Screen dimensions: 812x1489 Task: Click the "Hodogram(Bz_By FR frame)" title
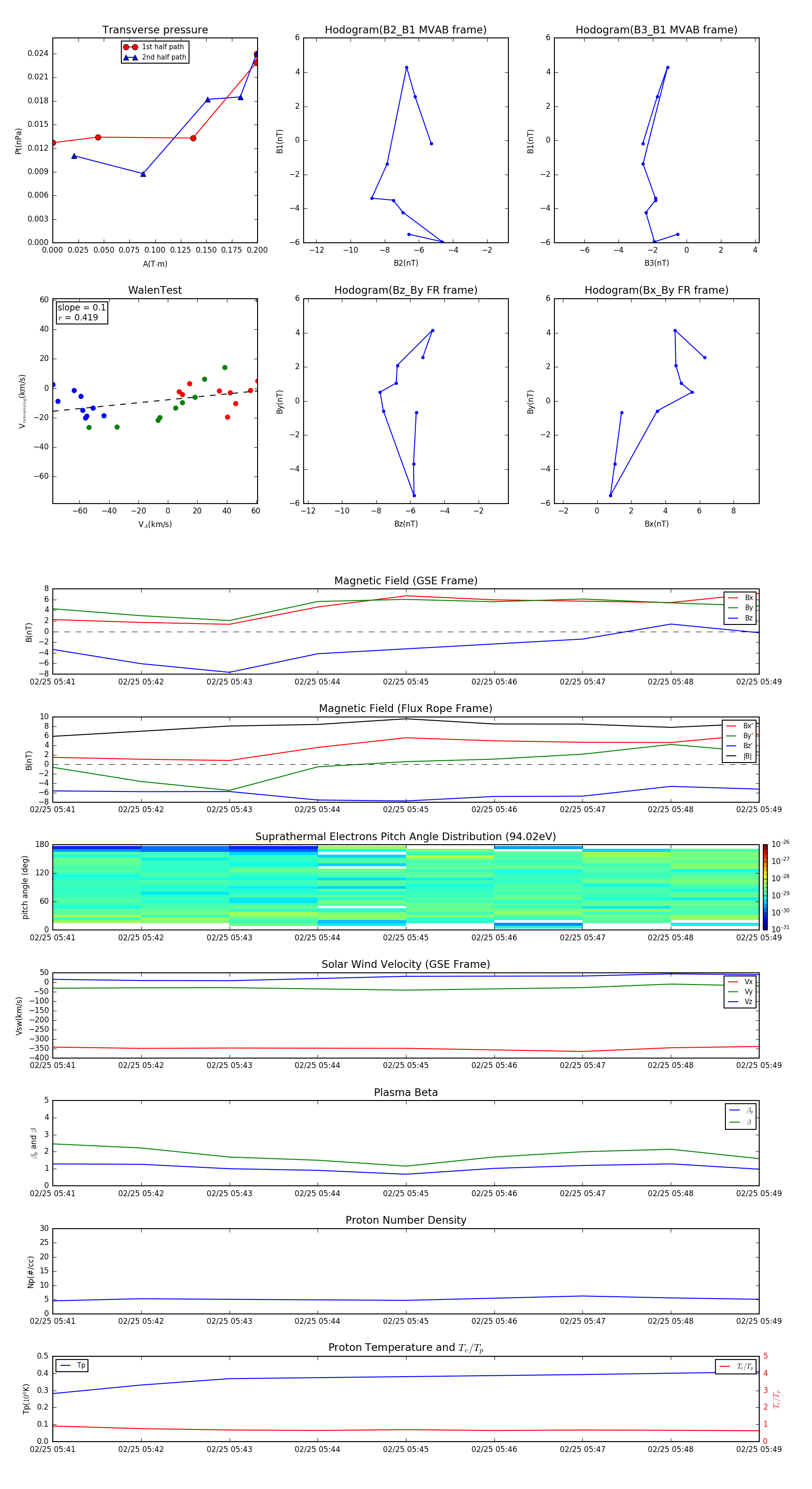(x=406, y=290)
